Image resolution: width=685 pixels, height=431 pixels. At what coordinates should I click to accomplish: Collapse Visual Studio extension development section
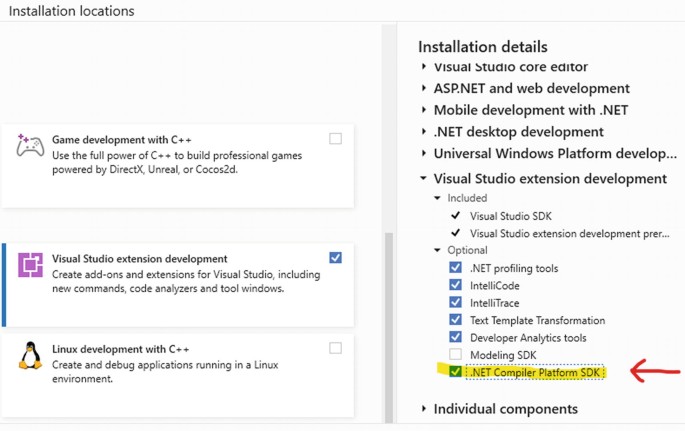coord(423,178)
